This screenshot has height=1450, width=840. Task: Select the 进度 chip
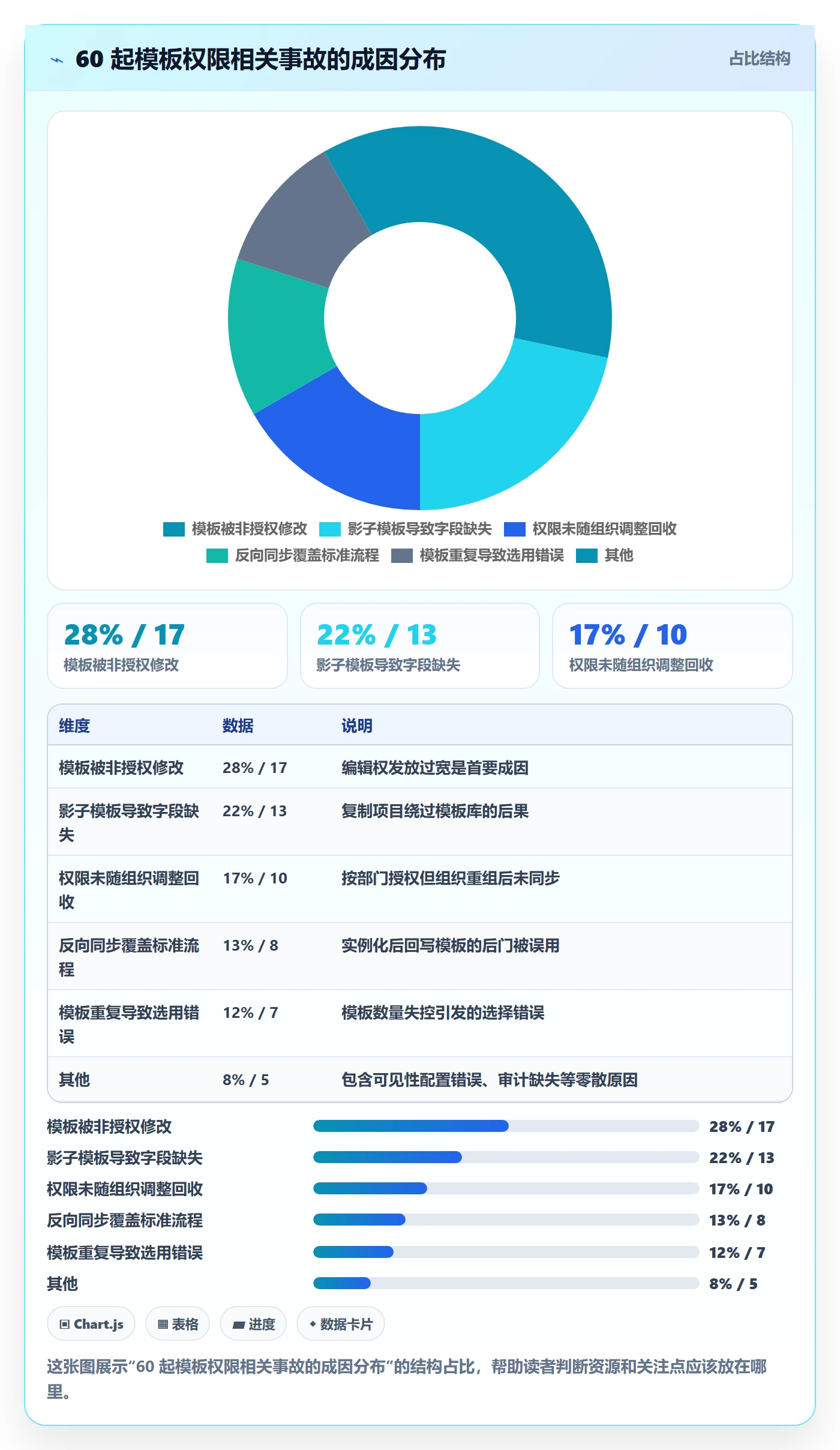point(253,1323)
